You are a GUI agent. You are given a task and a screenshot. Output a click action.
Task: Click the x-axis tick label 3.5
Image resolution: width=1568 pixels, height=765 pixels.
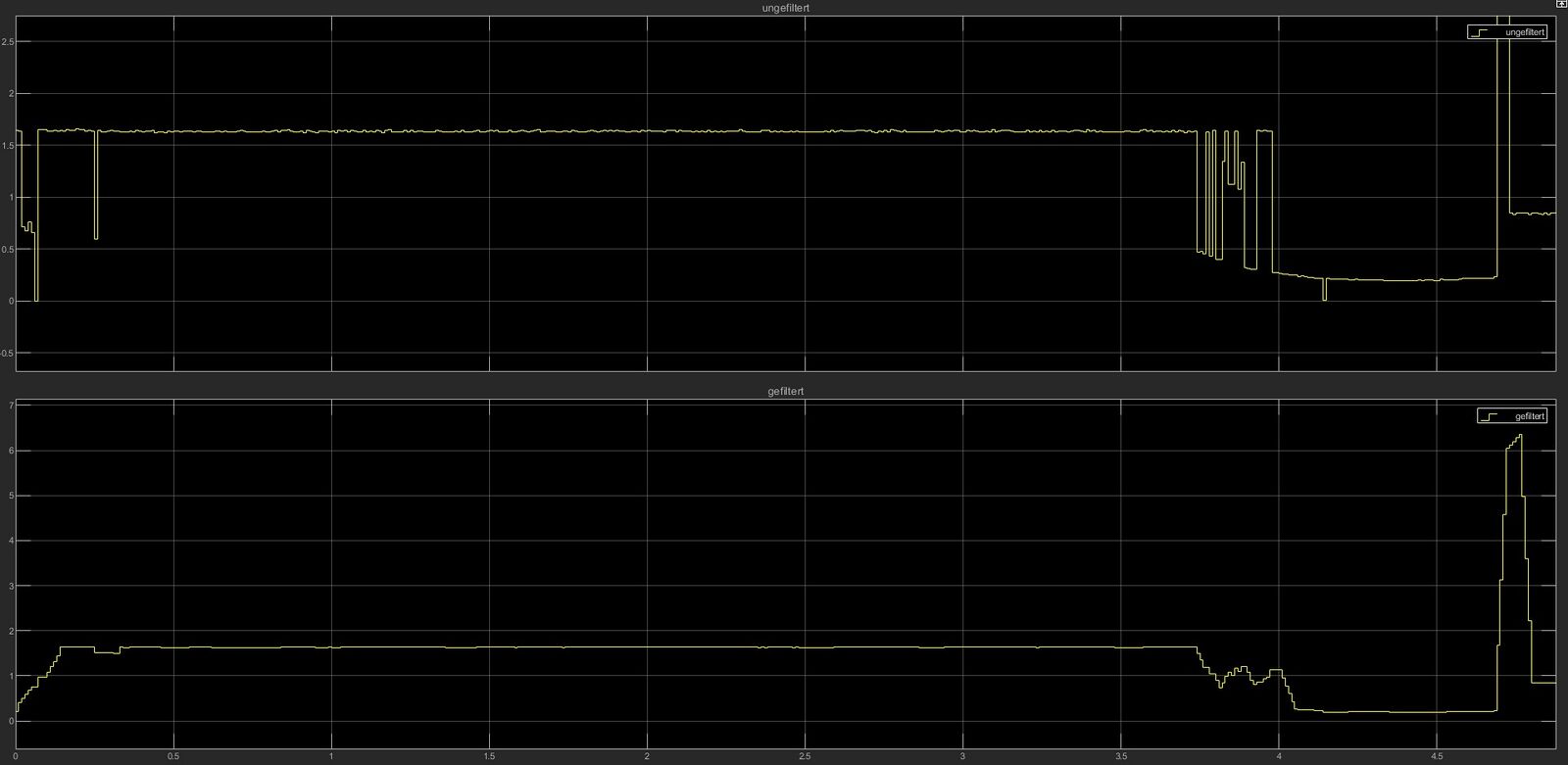pos(1120,757)
